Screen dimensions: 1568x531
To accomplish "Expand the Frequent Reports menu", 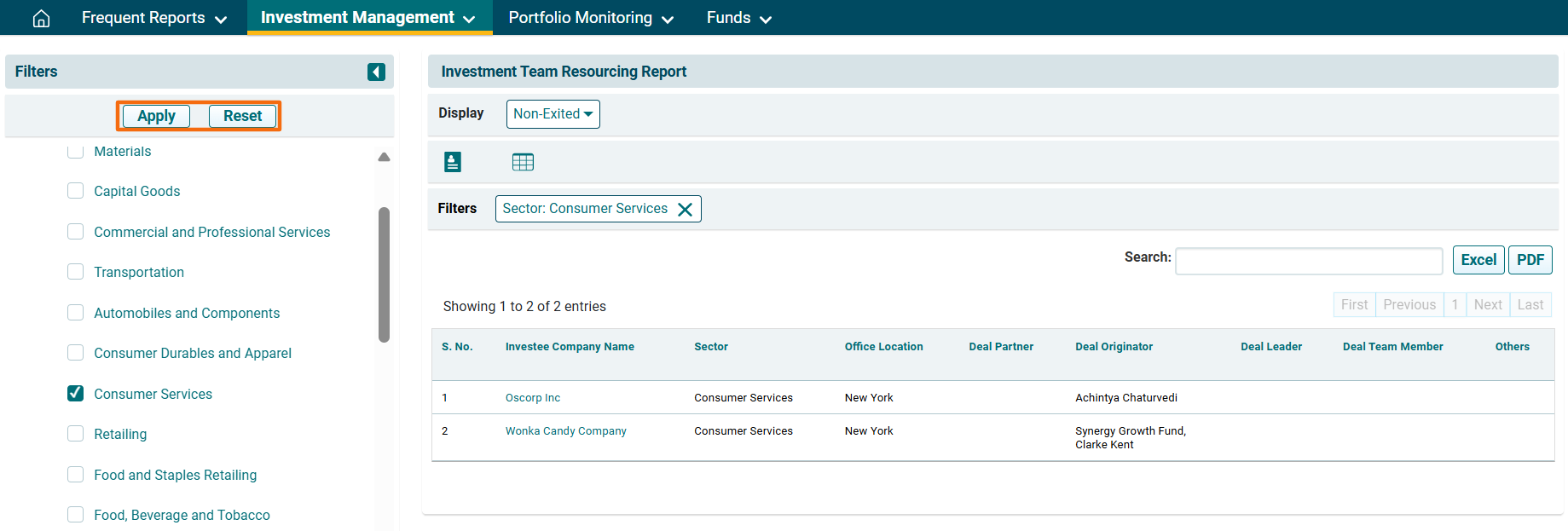I will [153, 18].
